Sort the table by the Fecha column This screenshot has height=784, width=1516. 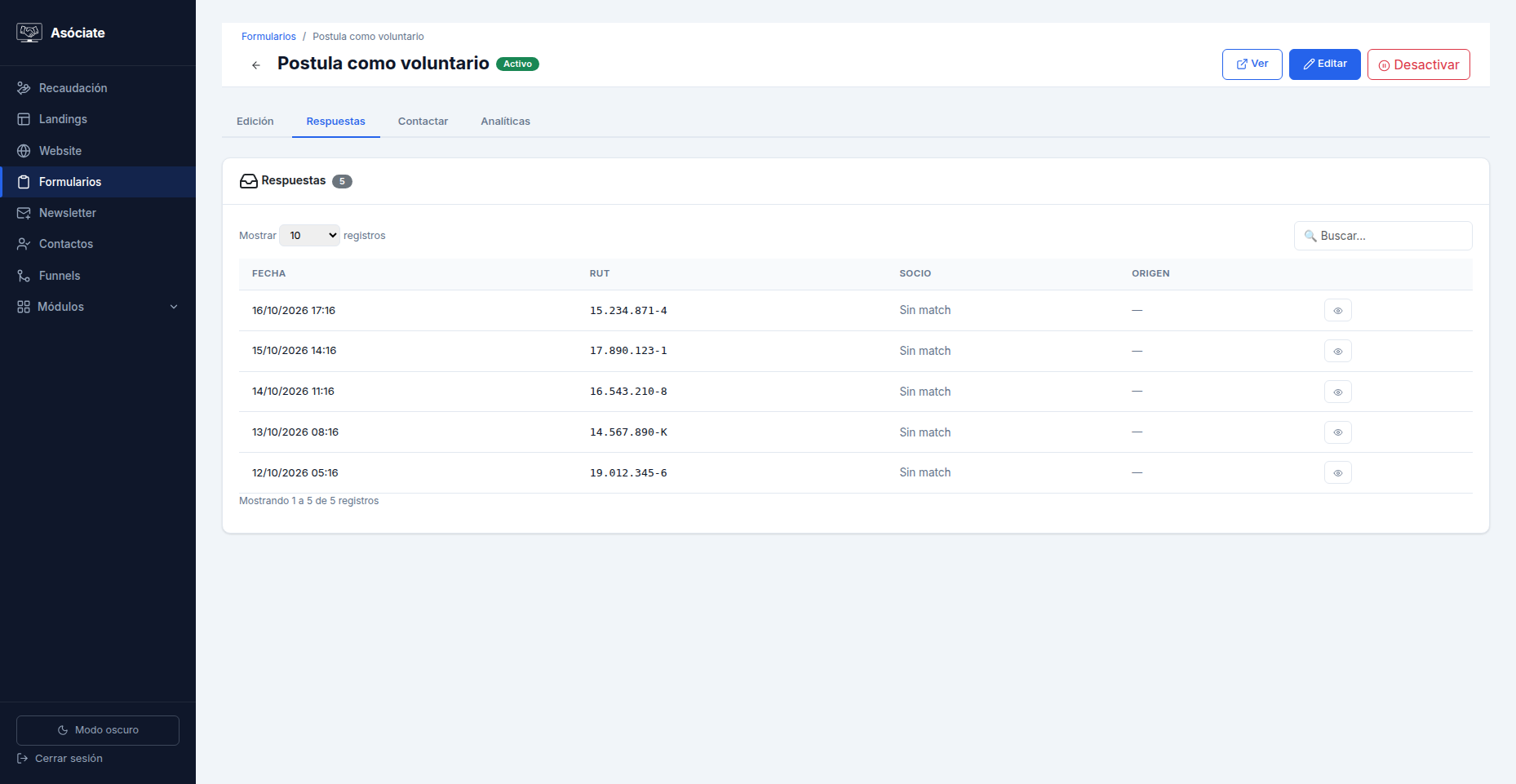(269, 274)
